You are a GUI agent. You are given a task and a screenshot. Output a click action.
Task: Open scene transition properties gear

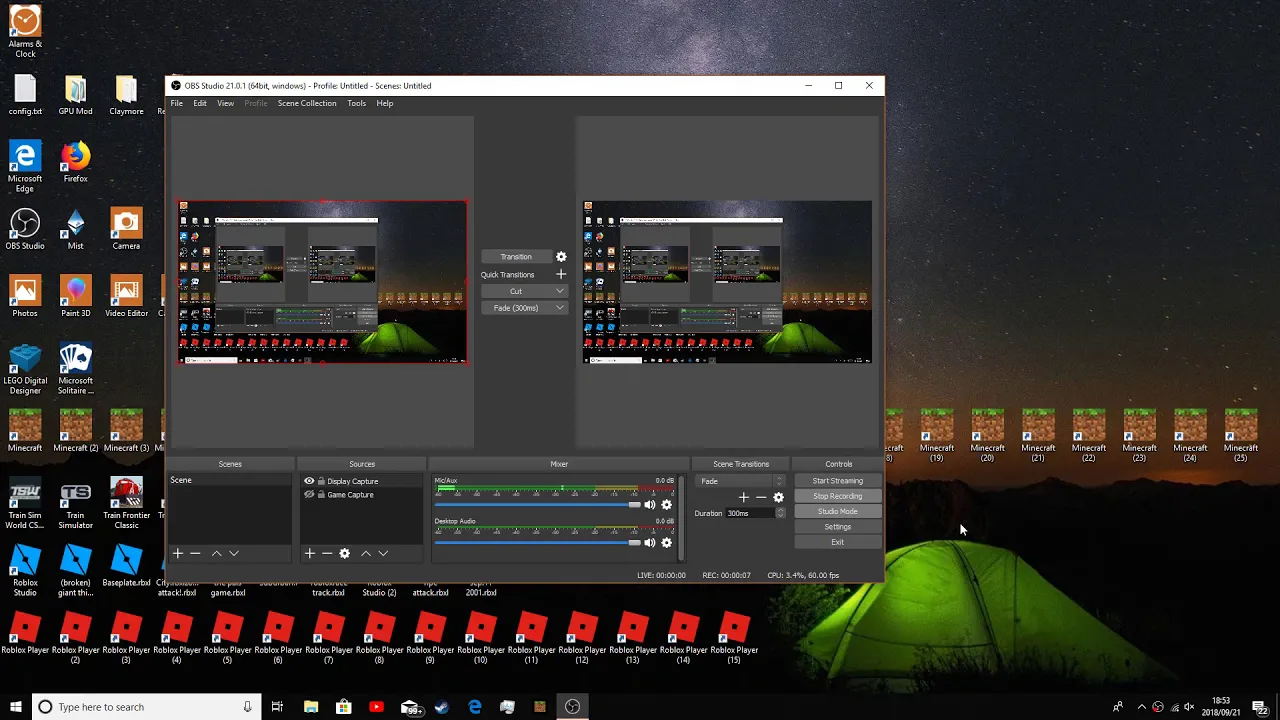779,497
